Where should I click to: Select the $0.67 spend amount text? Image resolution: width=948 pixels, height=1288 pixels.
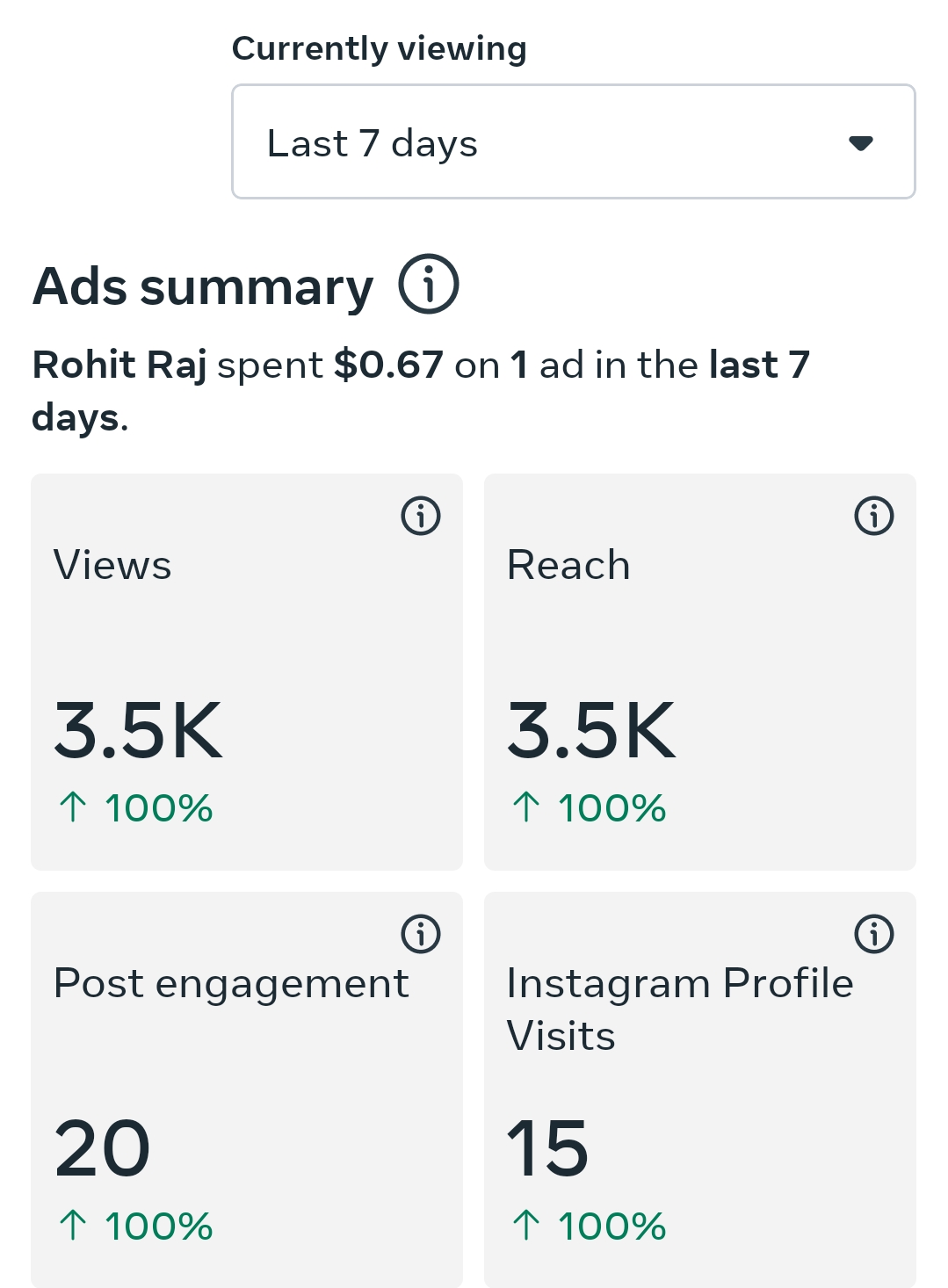point(388,365)
